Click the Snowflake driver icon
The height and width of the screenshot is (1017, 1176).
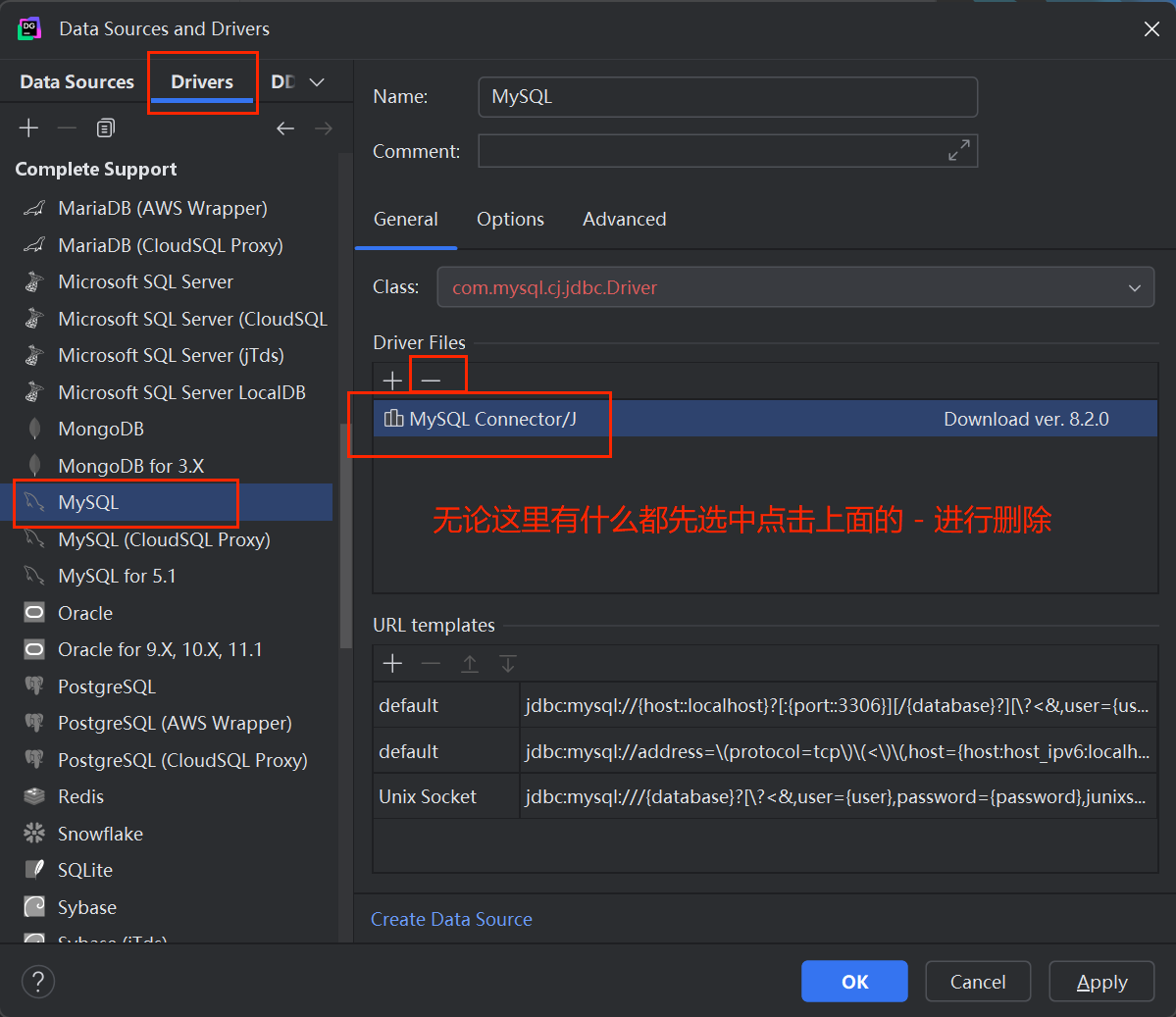click(x=33, y=834)
